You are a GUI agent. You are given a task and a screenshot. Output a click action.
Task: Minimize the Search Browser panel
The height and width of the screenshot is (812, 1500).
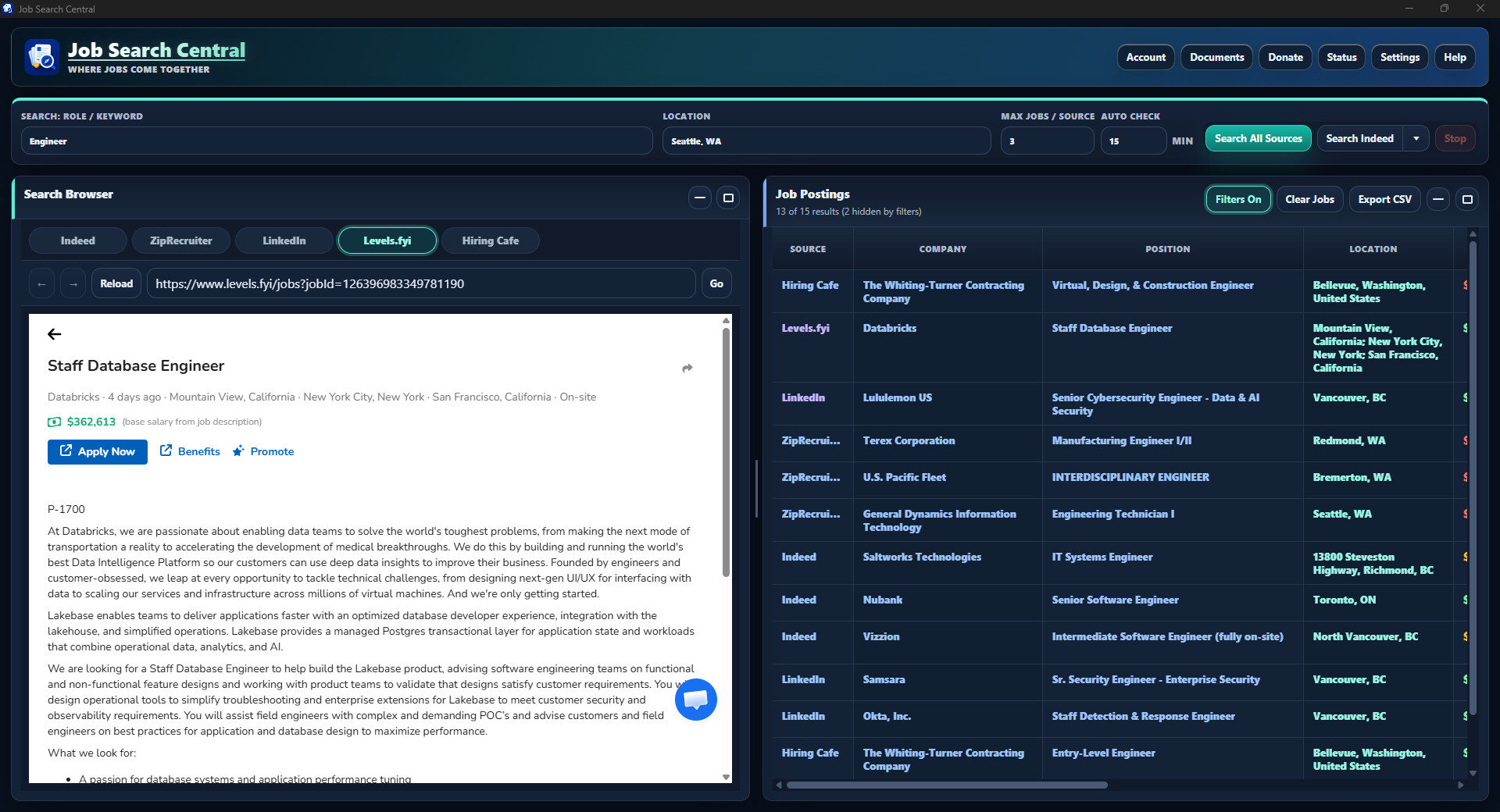700,198
